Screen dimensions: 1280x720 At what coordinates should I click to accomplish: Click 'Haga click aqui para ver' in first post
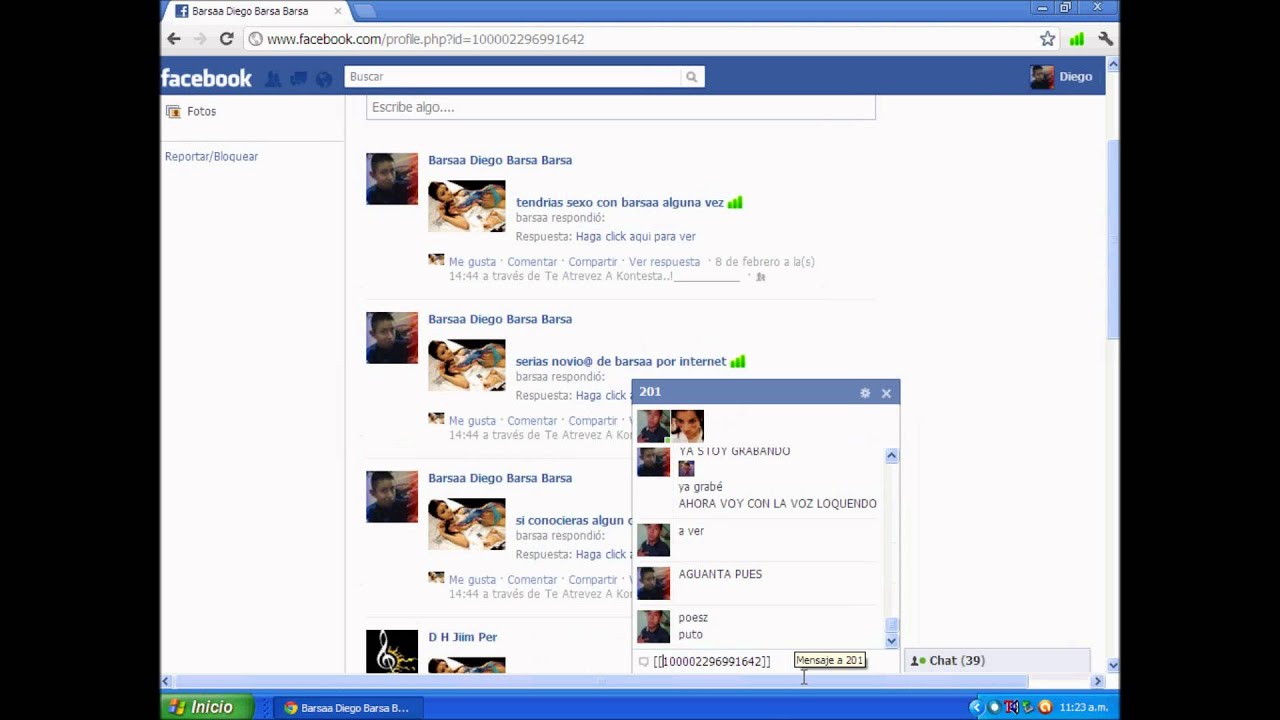pyautogui.click(x=636, y=236)
